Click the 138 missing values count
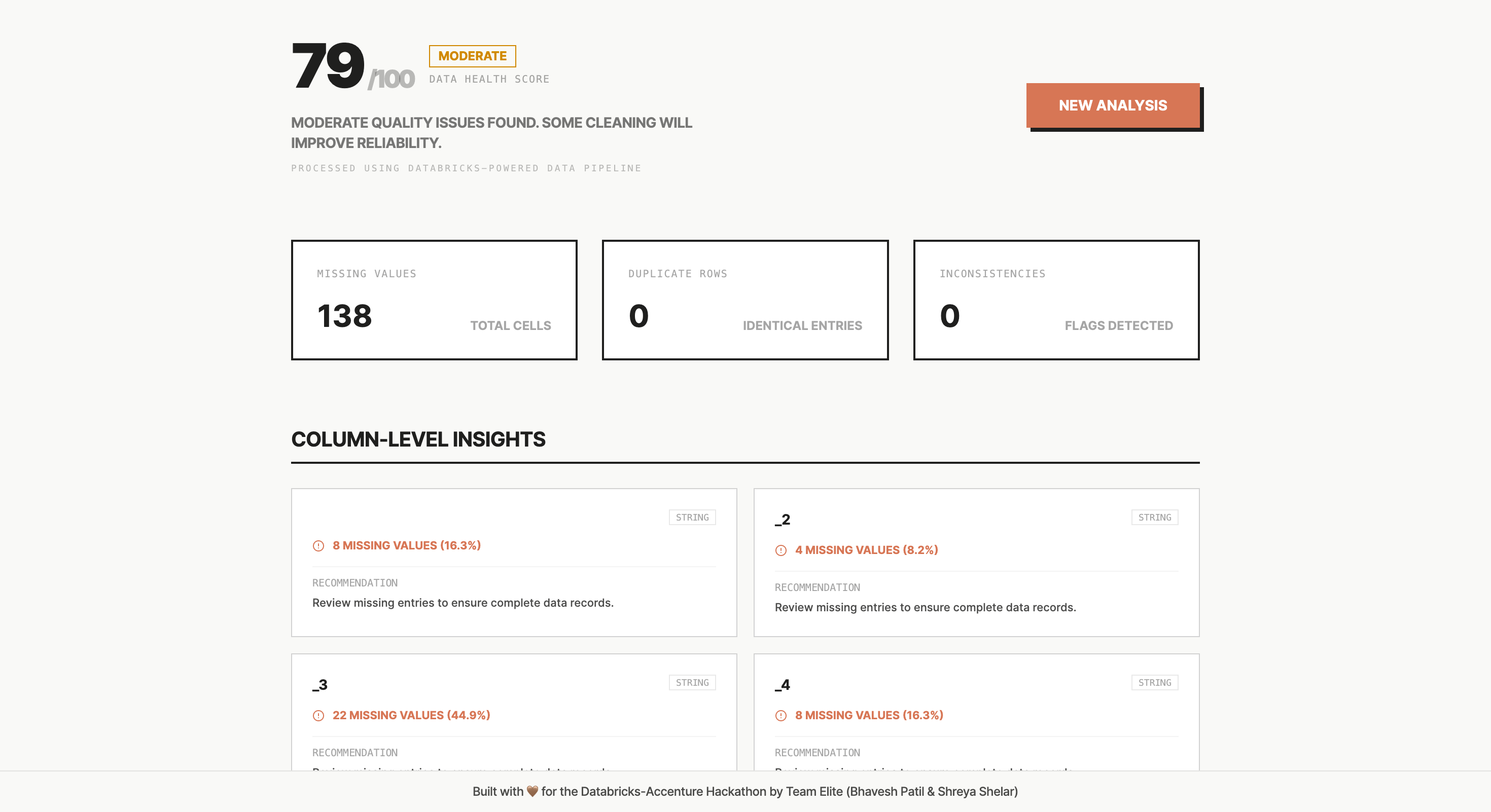The width and height of the screenshot is (1491, 812). coord(344,316)
